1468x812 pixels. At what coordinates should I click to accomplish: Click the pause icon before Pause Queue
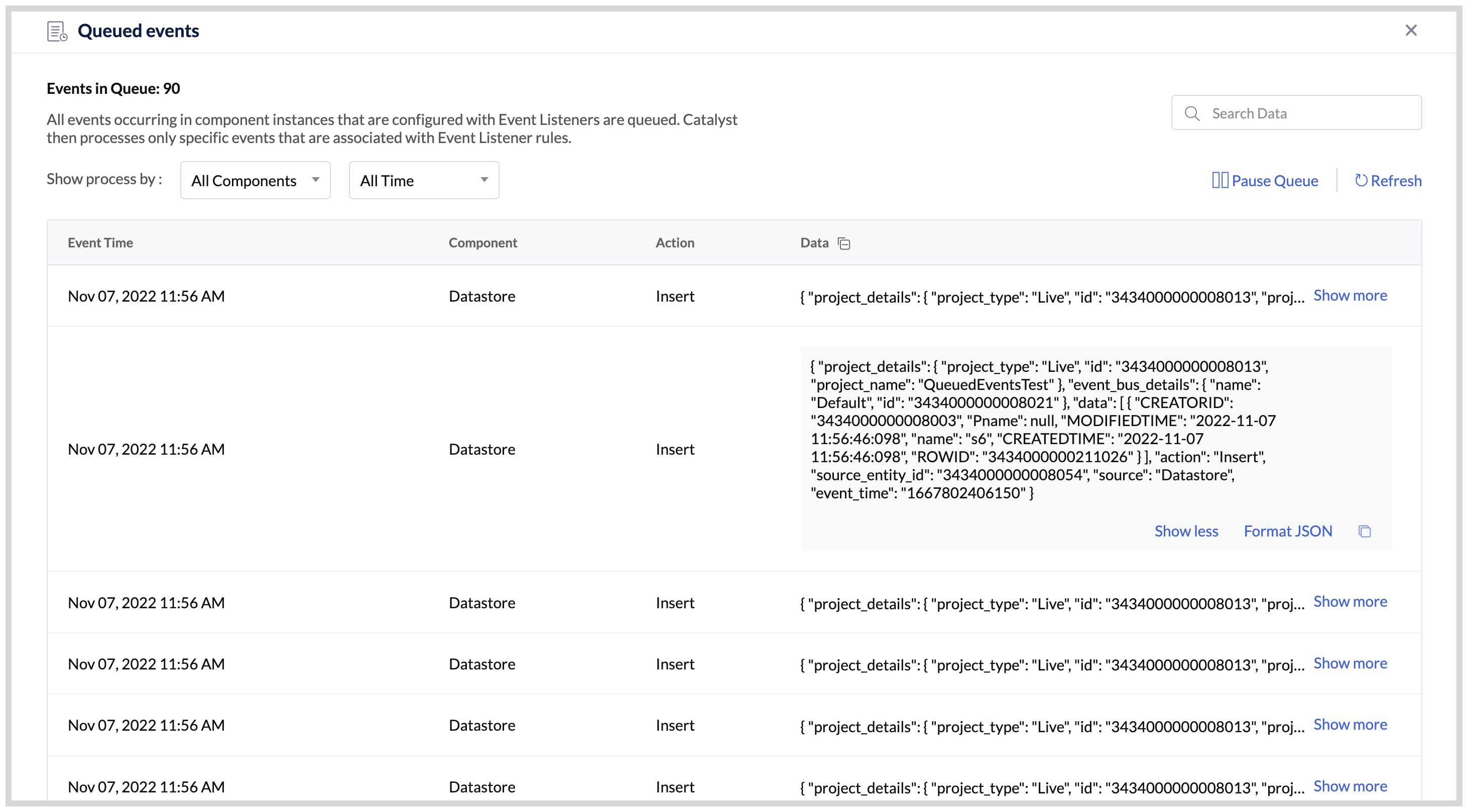coord(1219,180)
